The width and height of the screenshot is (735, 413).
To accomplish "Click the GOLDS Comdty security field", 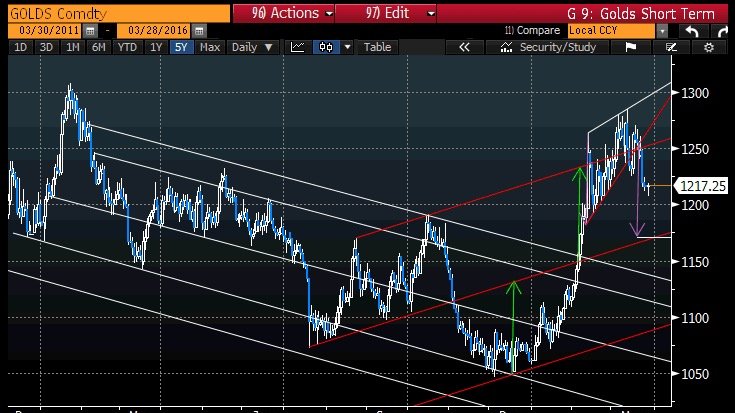I will coord(119,14).
